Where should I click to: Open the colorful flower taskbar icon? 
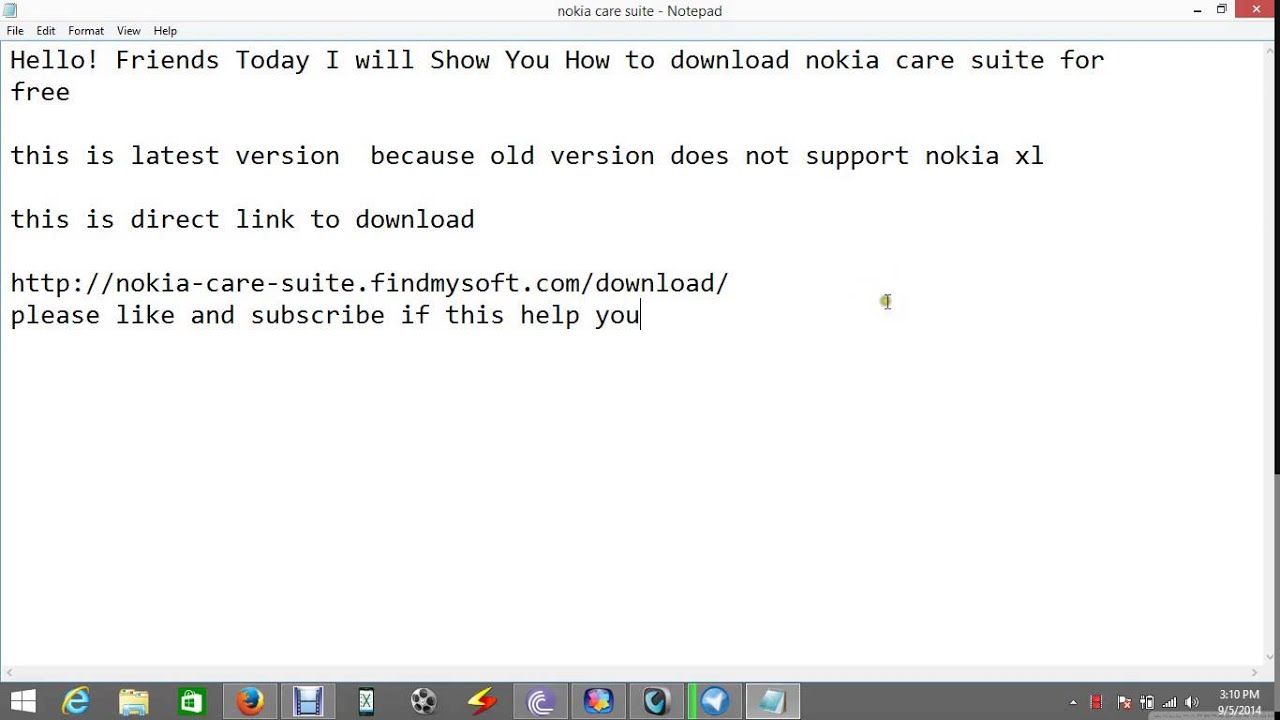[x=598, y=701]
